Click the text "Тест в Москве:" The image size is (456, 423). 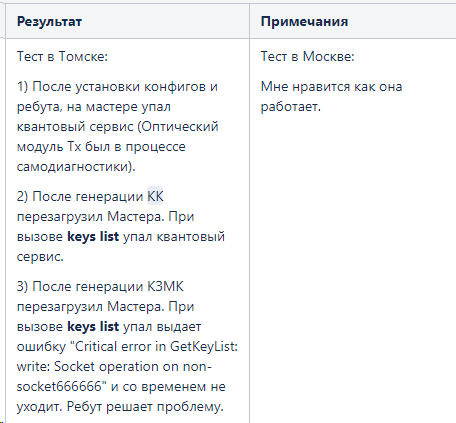click(x=307, y=56)
